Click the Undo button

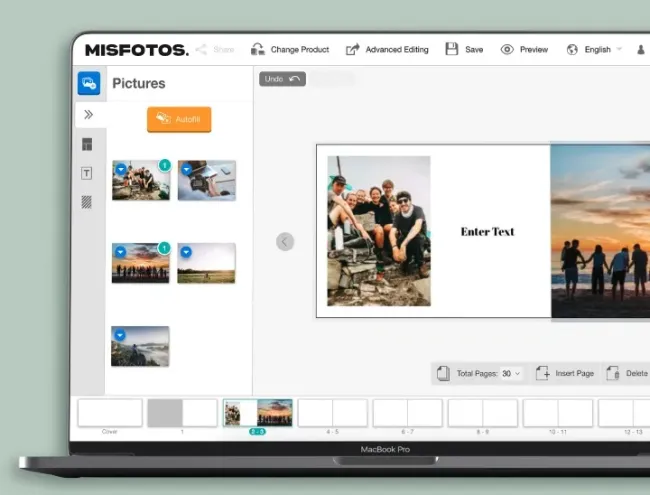coord(282,79)
